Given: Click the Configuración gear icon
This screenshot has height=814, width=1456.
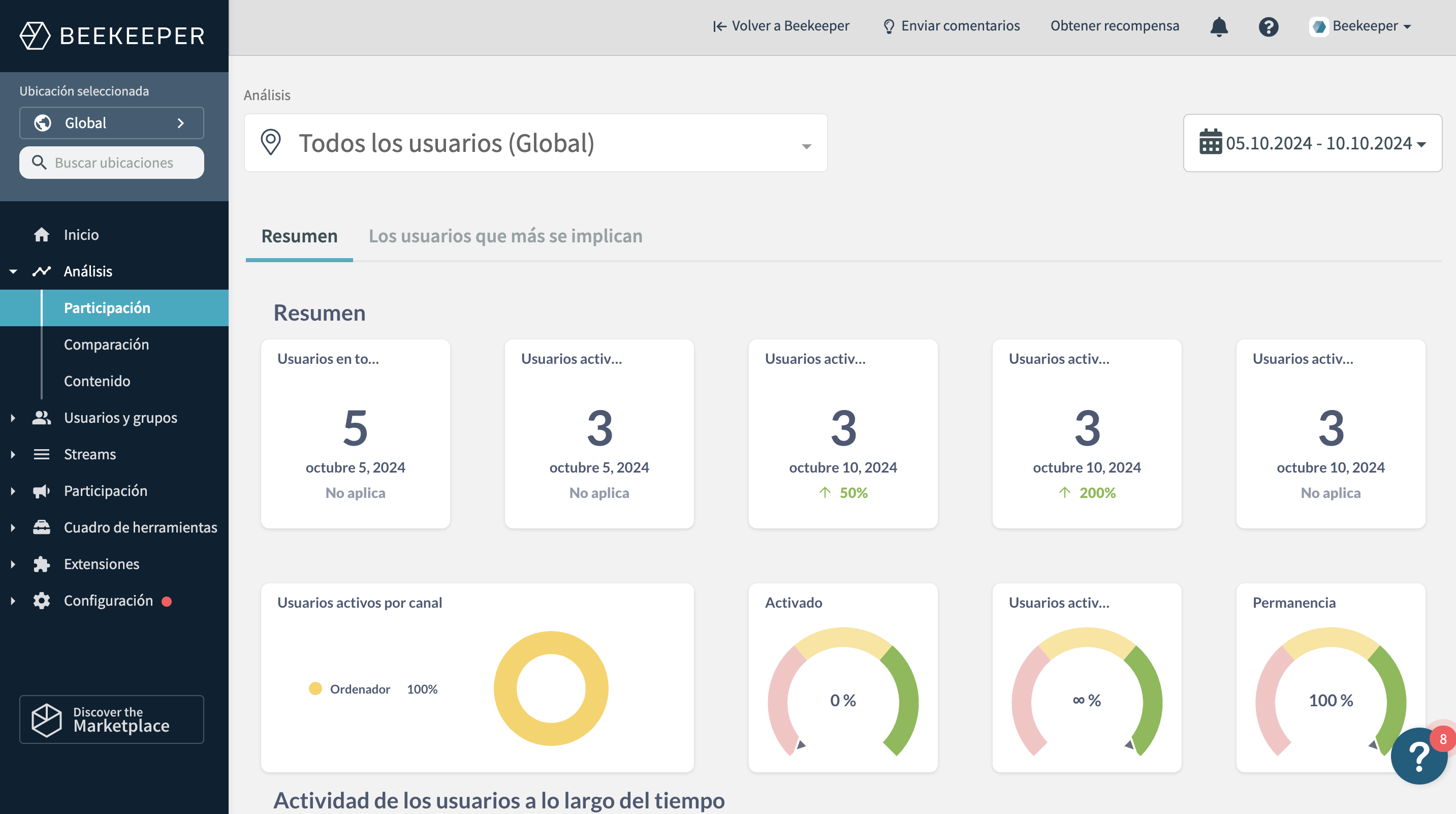Looking at the screenshot, I should point(41,600).
